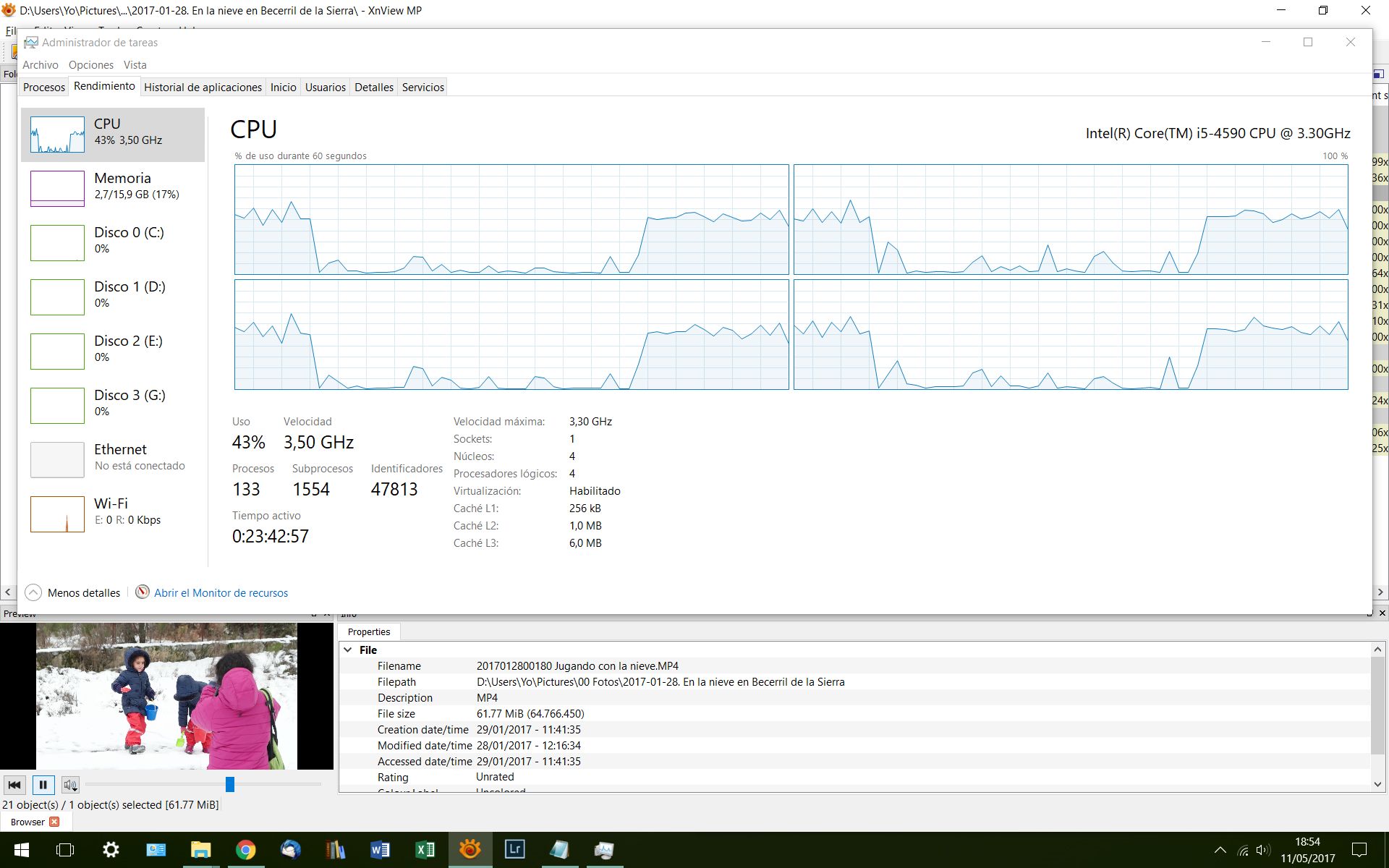Open the Servicios tab
This screenshot has height=868, width=1389.
click(x=422, y=88)
